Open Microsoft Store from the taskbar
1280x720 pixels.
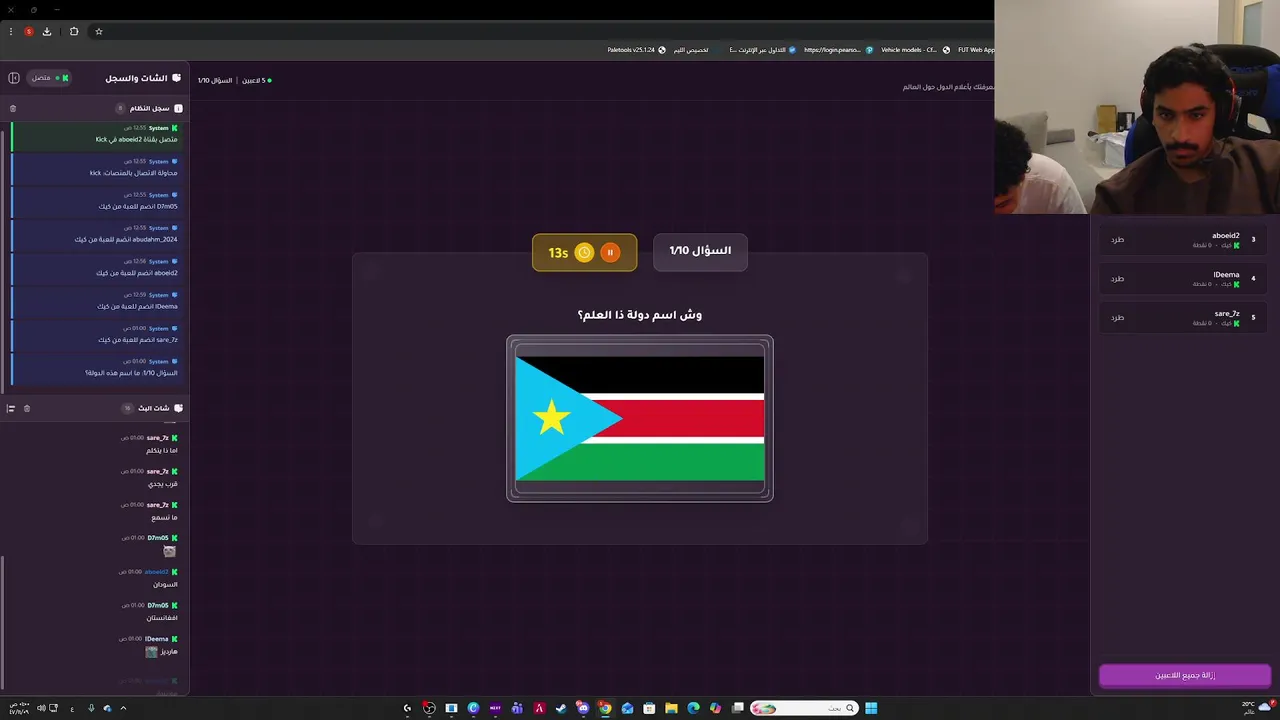[x=649, y=708]
